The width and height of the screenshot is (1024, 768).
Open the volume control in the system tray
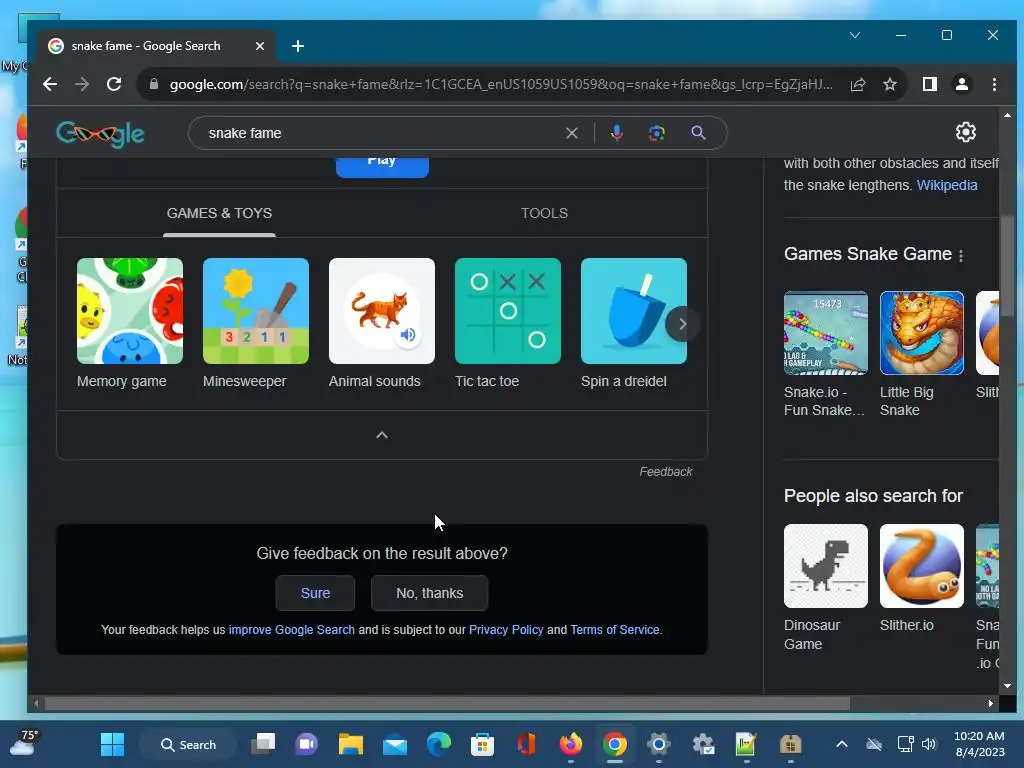click(929, 744)
